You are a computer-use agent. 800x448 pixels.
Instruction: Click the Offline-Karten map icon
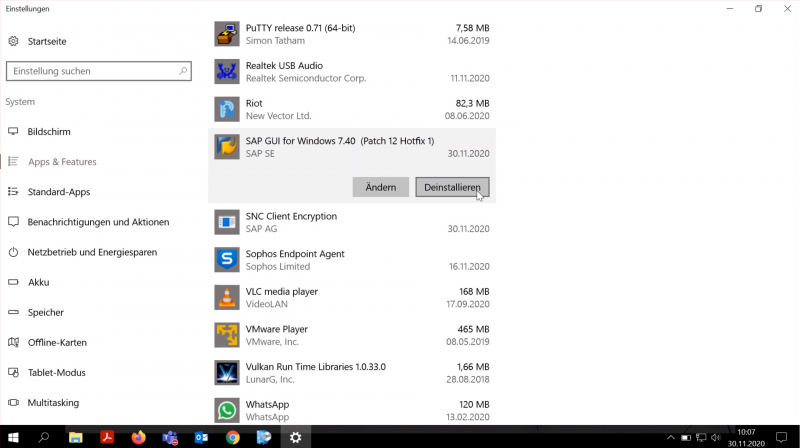(13, 342)
